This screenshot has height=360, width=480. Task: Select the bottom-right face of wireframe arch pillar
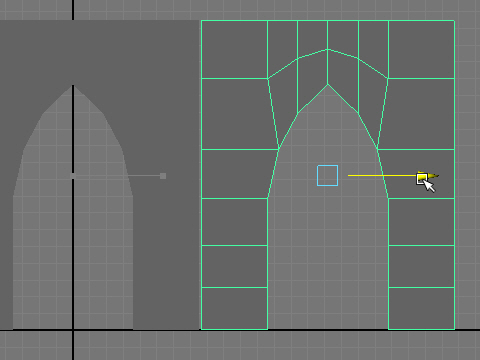[x=421, y=308]
